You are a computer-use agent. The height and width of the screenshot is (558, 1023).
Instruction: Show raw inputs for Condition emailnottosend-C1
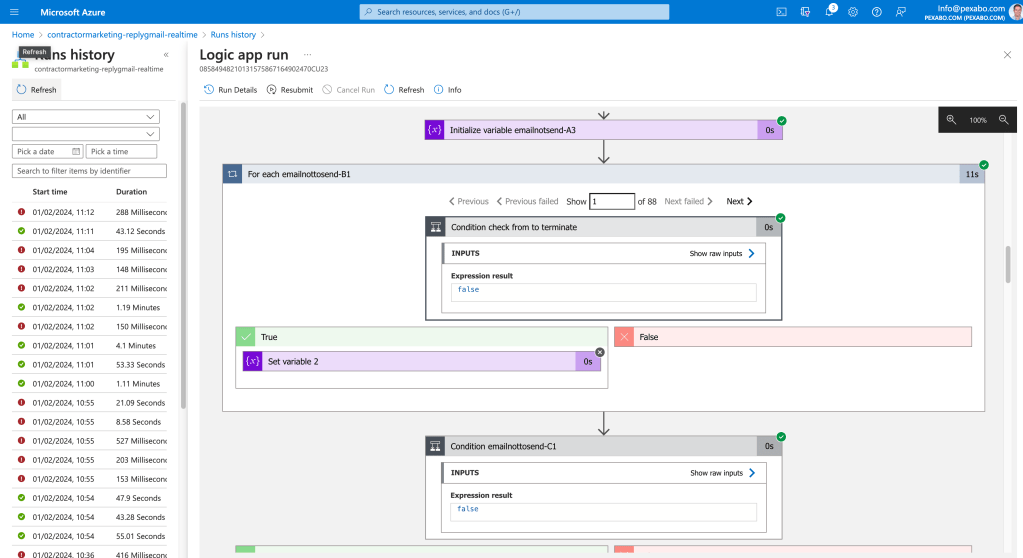tap(722, 473)
